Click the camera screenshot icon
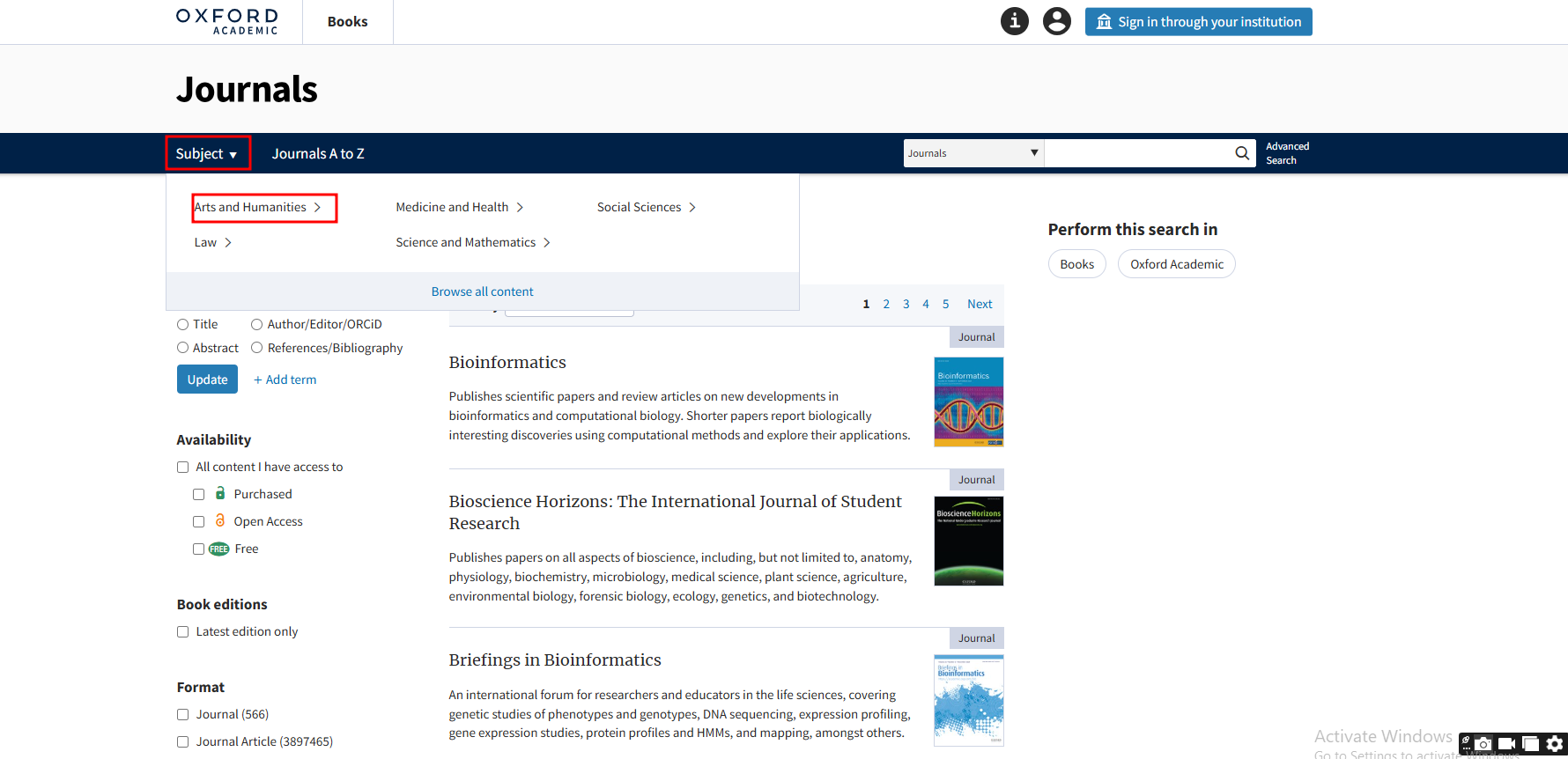Viewport: 1568px width, 759px height. [x=1483, y=744]
